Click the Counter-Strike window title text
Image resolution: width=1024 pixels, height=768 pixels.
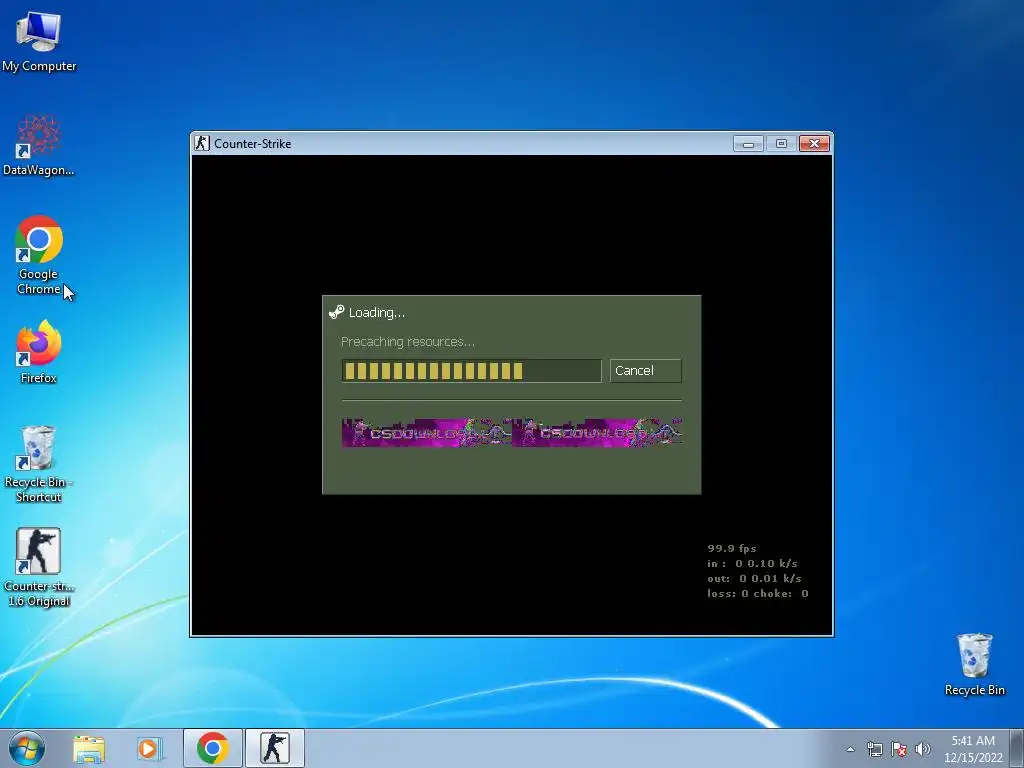(x=253, y=144)
